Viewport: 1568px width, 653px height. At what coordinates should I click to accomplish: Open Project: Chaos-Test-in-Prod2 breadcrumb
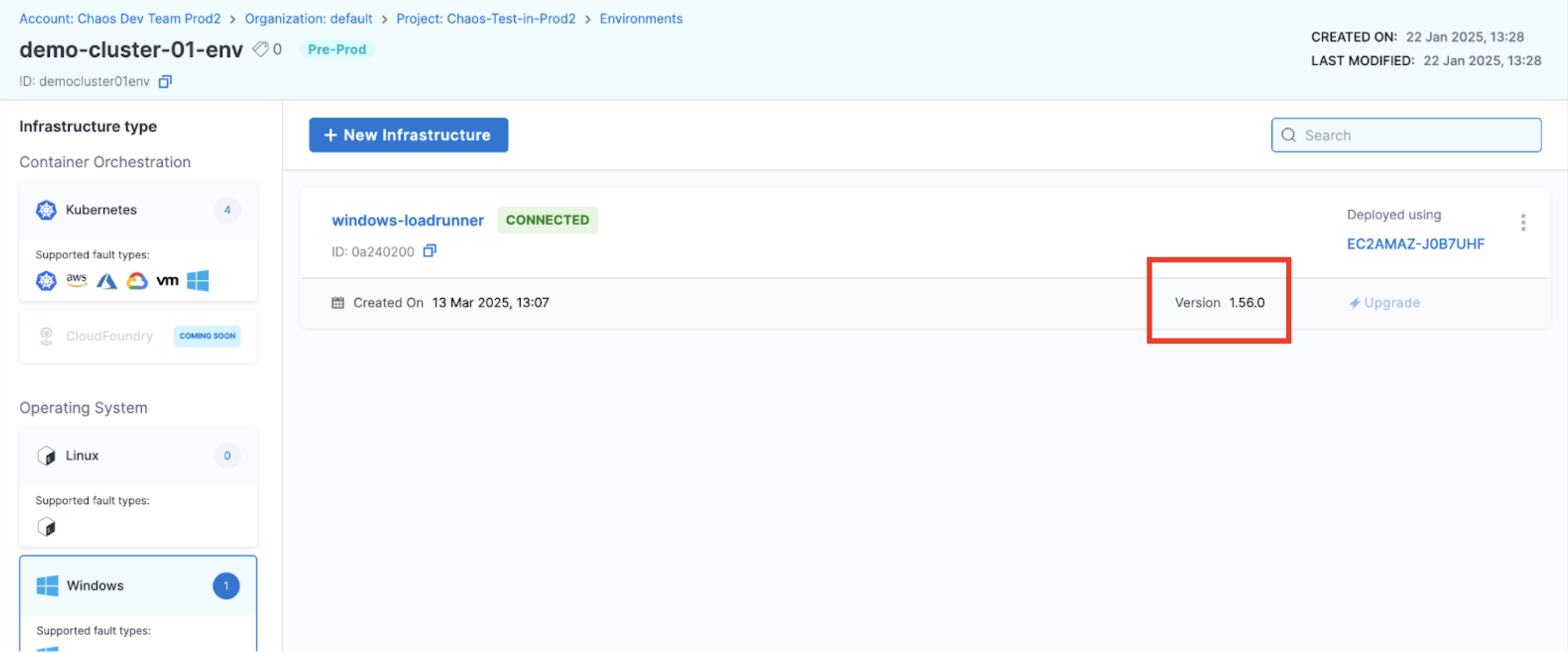click(485, 19)
